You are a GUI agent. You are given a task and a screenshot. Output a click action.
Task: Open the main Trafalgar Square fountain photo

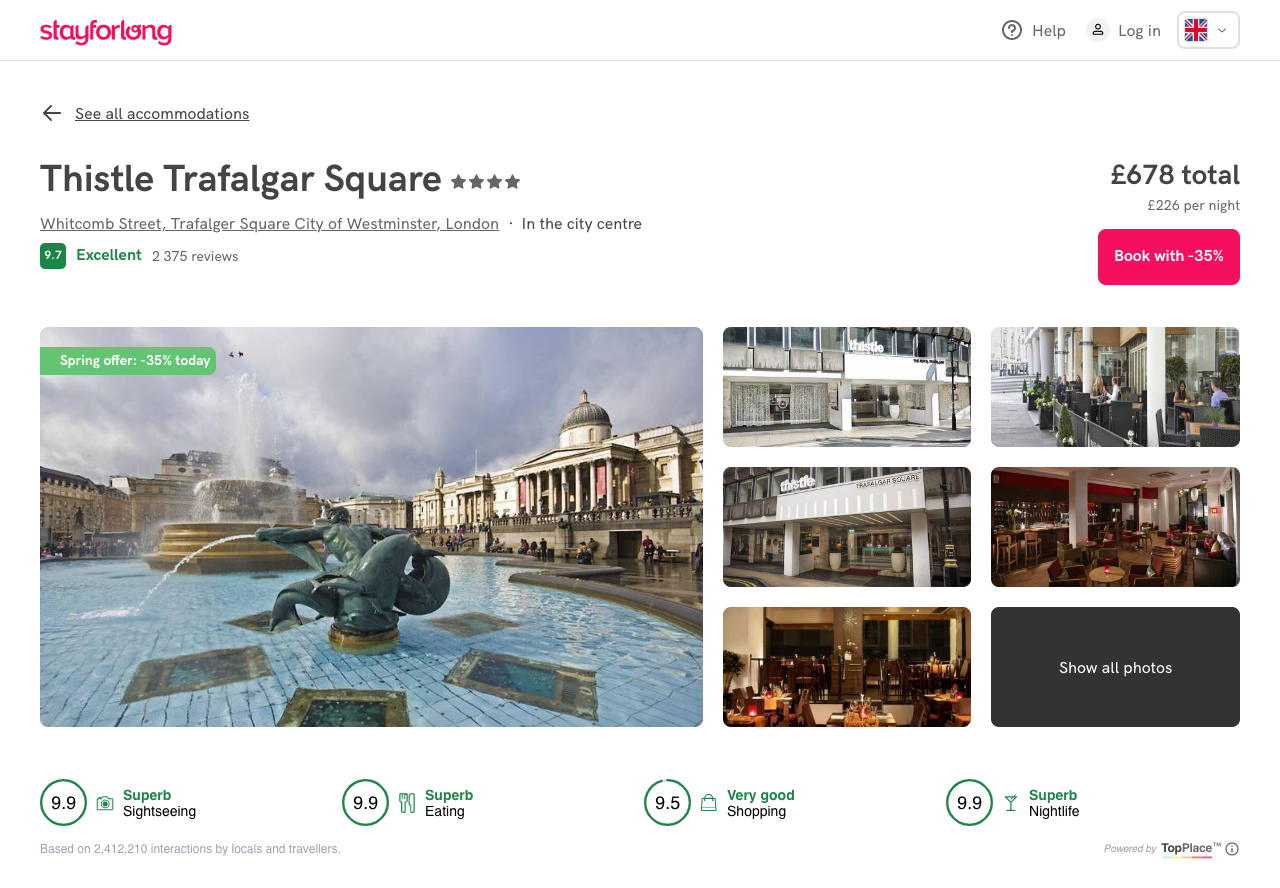[x=371, y=527]
